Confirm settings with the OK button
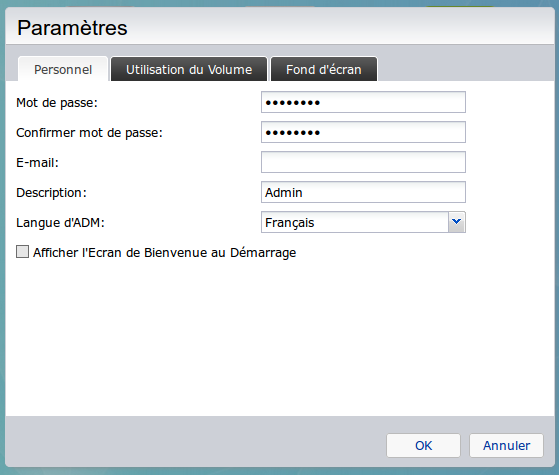 pyautogui.click(x=424, y=445)
